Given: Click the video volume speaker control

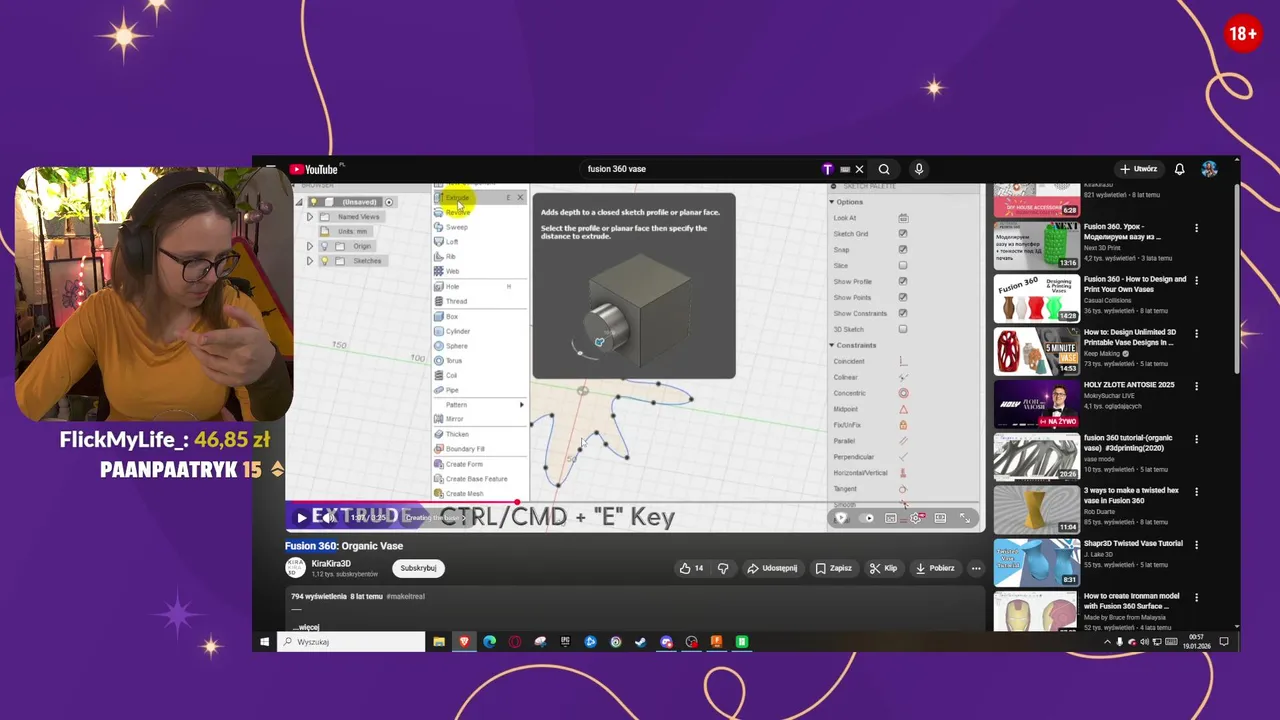Looking at the screenshot, I should 329,518.
